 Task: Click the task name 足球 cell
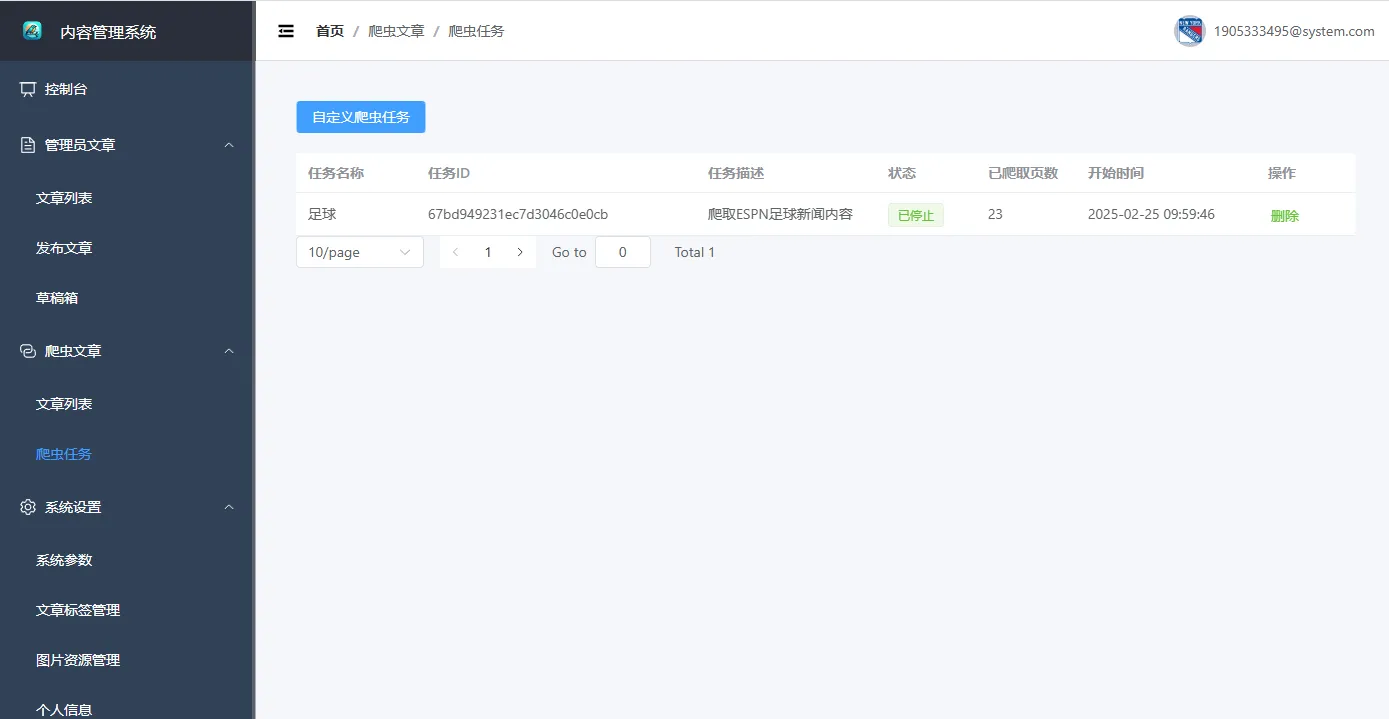click(322, 214)
